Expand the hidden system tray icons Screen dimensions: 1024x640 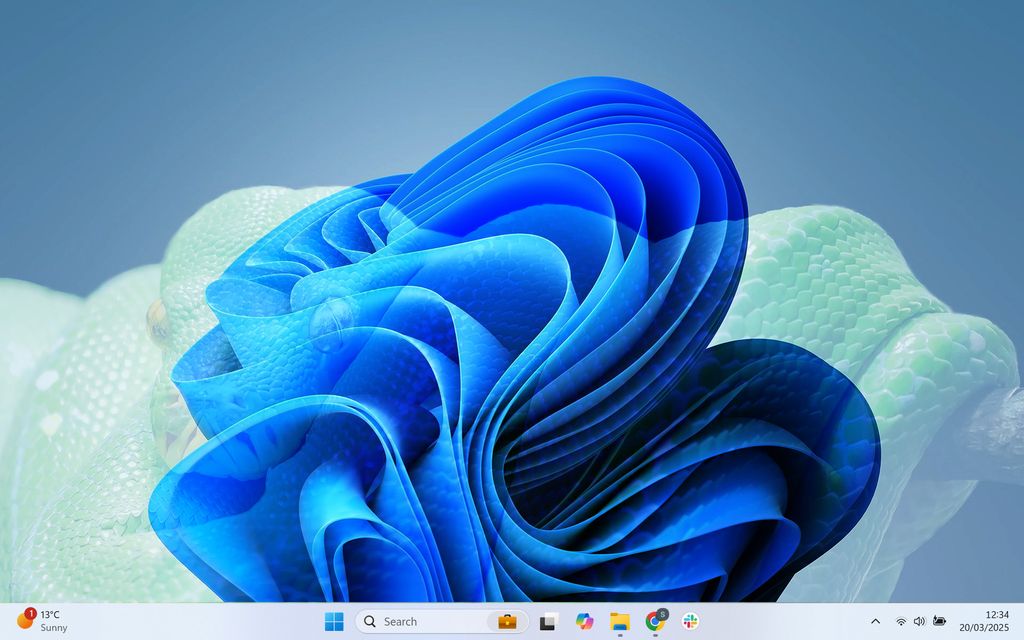click(x=876, y=621)
